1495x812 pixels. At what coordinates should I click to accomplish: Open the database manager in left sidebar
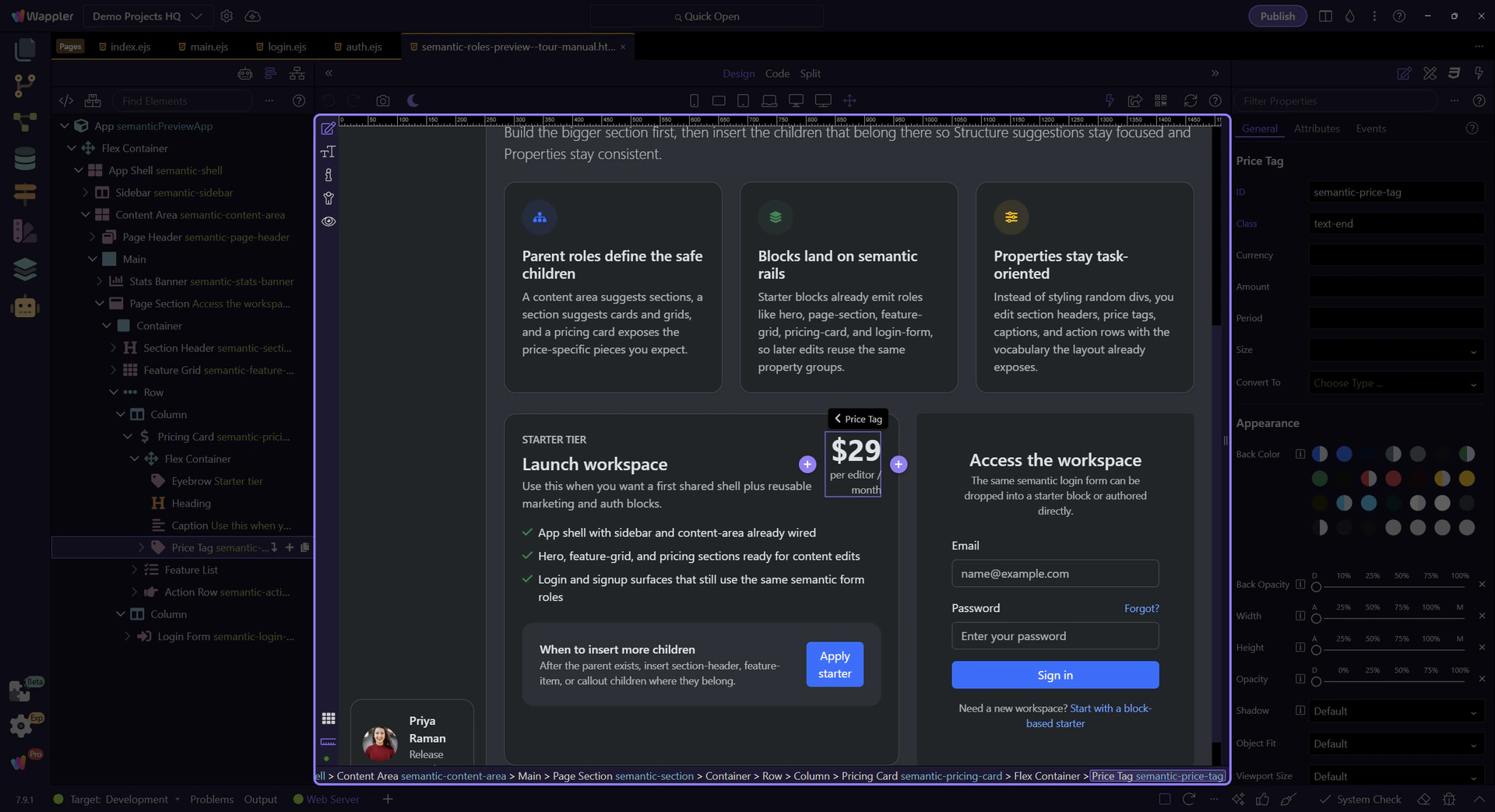[25, 159]
